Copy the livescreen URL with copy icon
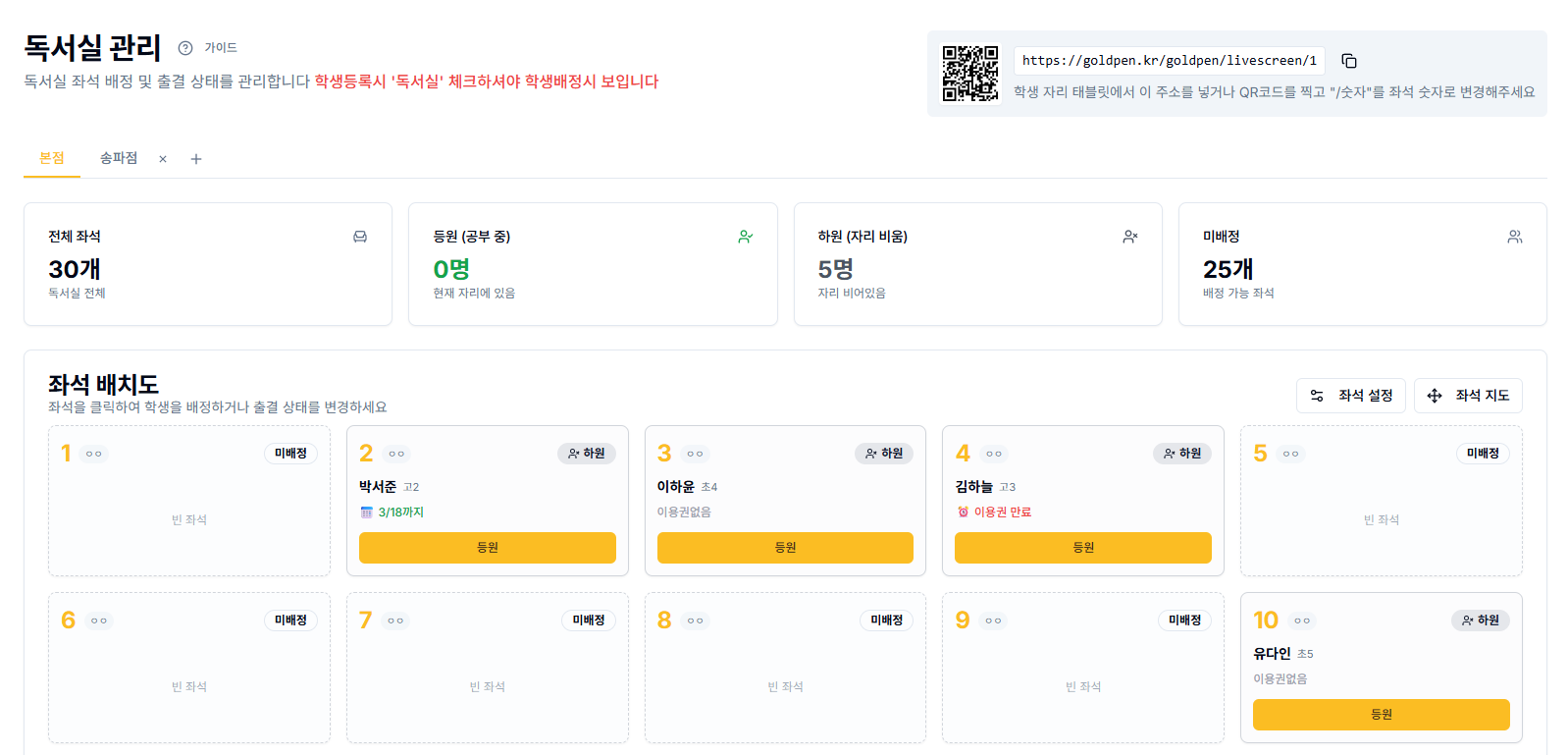The image size is (1568, 755). coord(1349,61)
